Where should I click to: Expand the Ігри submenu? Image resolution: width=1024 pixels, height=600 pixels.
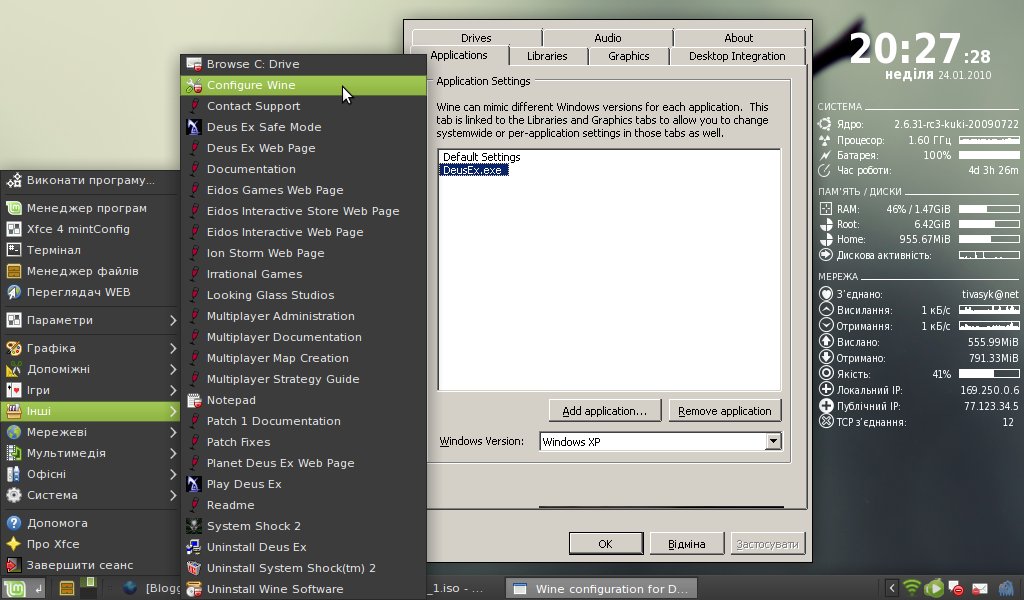click(x=90, y=390)
